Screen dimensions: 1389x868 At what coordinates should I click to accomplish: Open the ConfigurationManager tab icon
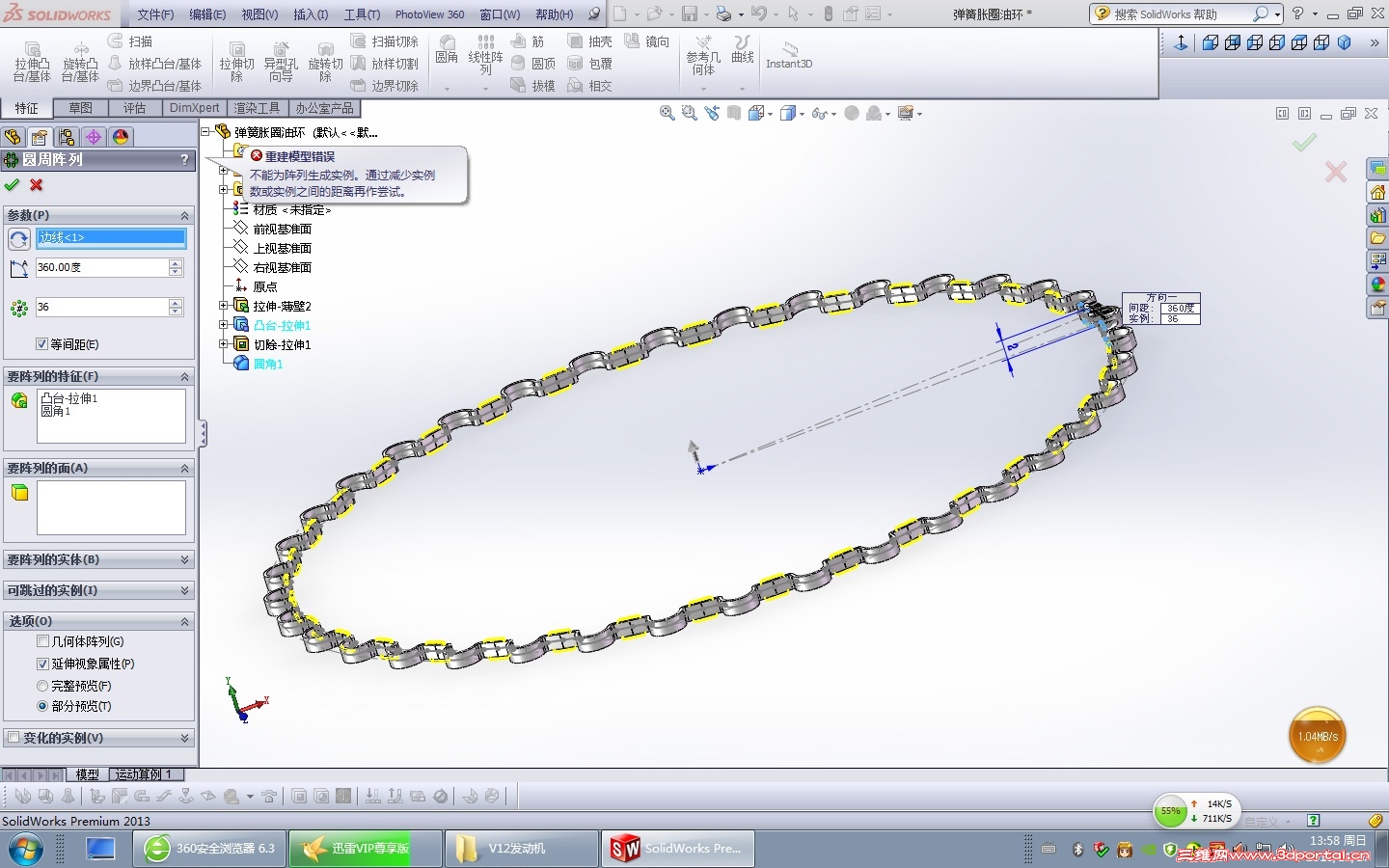(x=67, y=137)
